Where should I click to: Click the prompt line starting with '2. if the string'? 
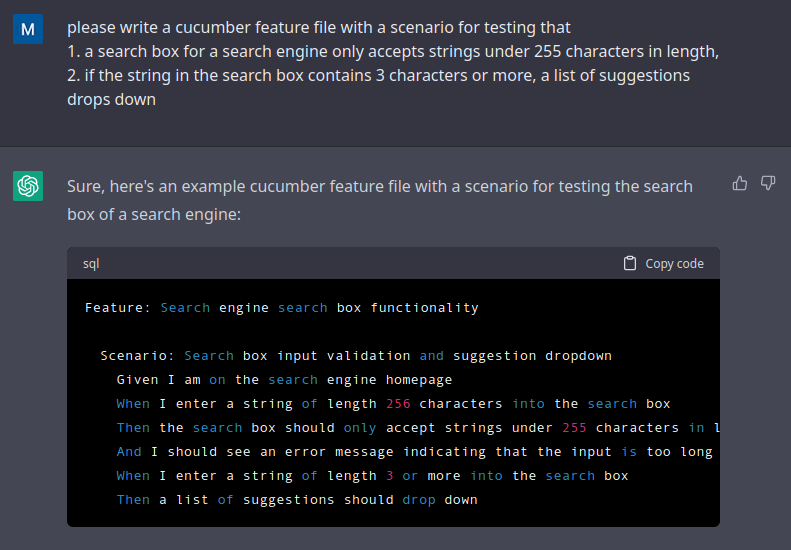coord(378,76)
